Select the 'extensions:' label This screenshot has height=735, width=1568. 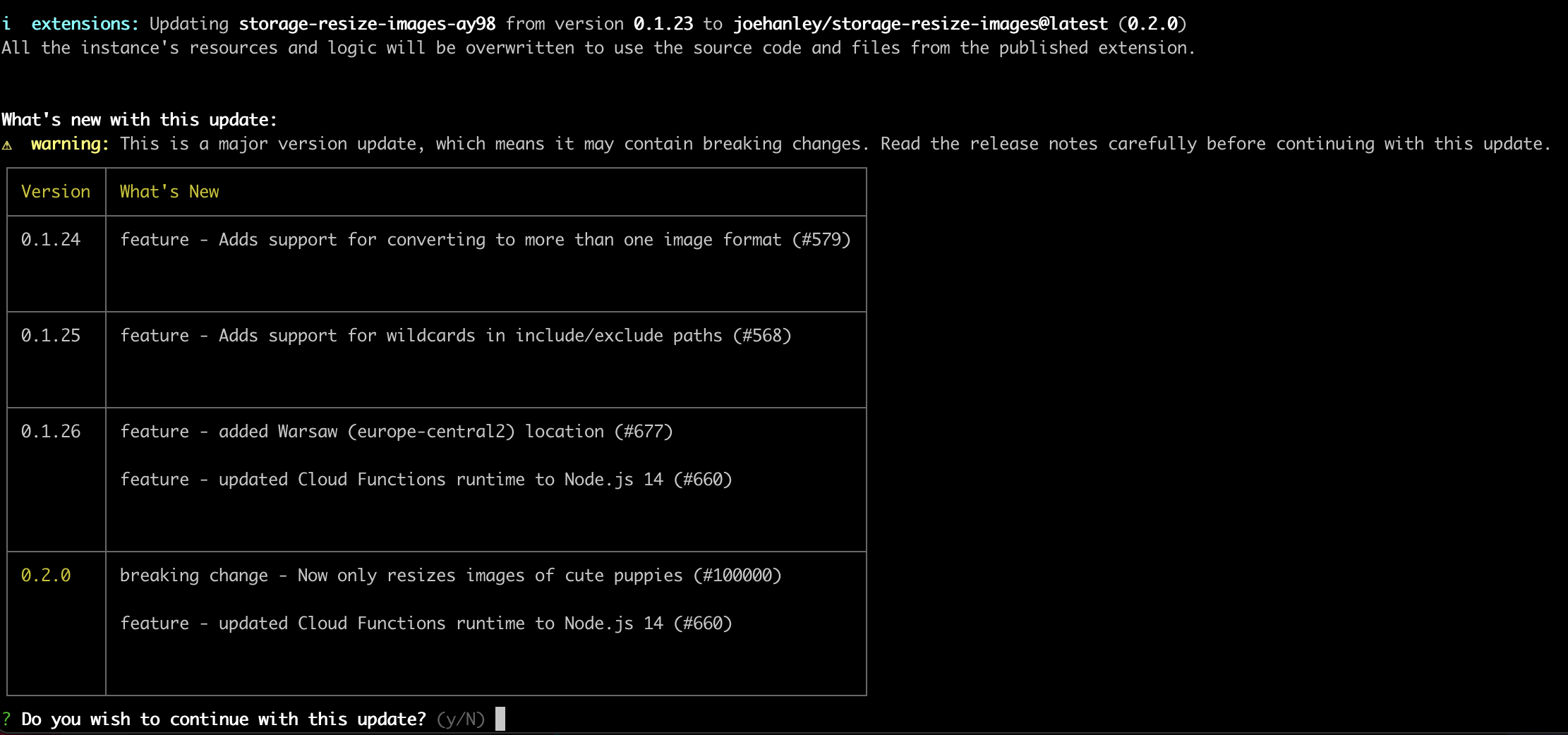click(x=85, y=24)
